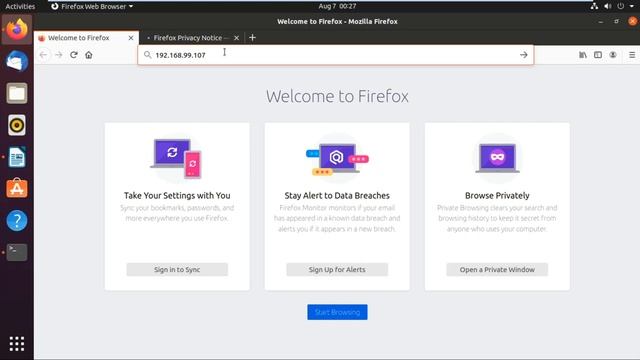This screenshot has height=360, width=640.
Task: Expand the Firefox Web Browser app menu
Action: pyautogui.click(x=92, y=6)
